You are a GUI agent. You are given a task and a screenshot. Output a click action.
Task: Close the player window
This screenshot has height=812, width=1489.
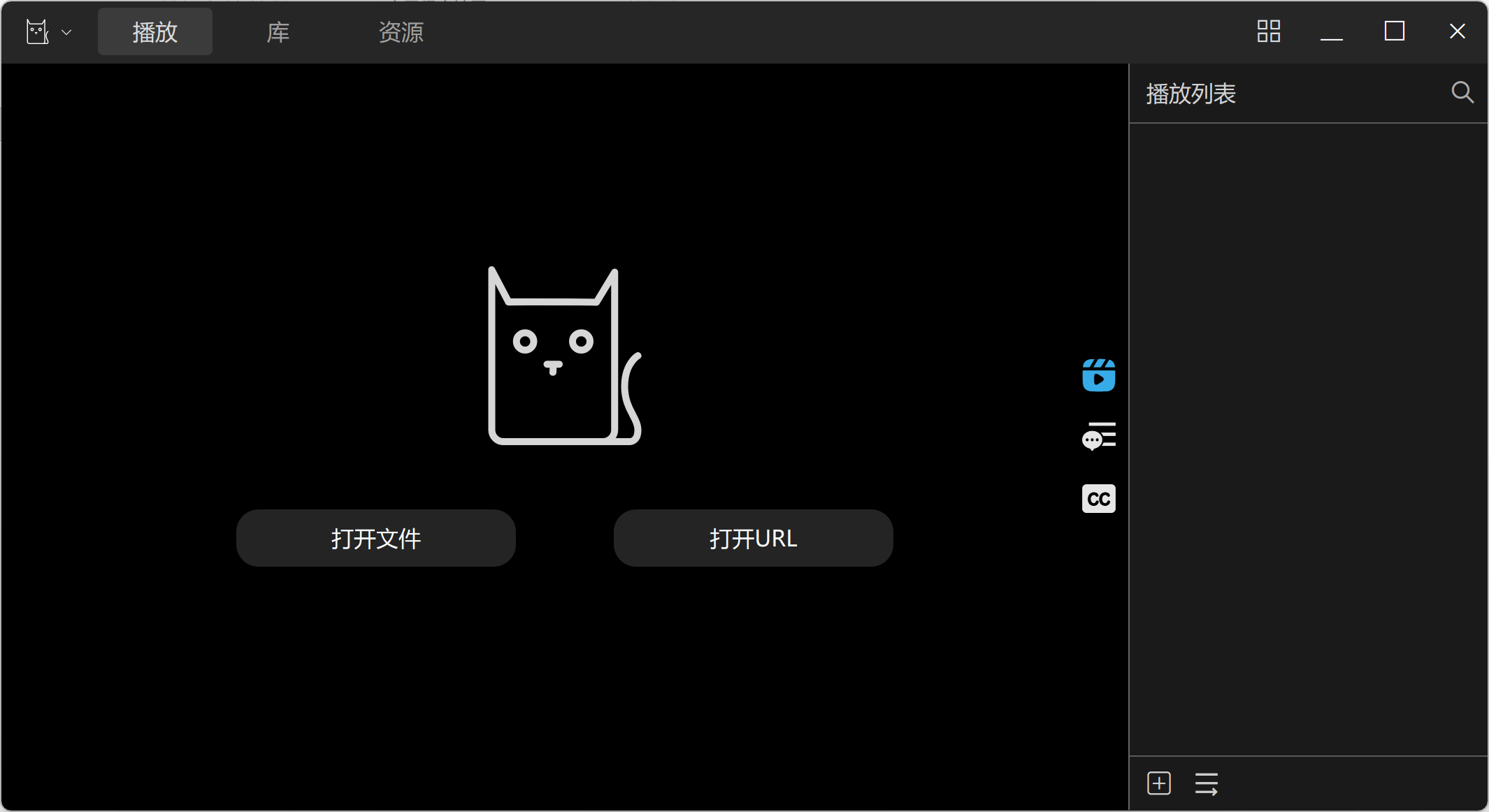coord(1457,31)
